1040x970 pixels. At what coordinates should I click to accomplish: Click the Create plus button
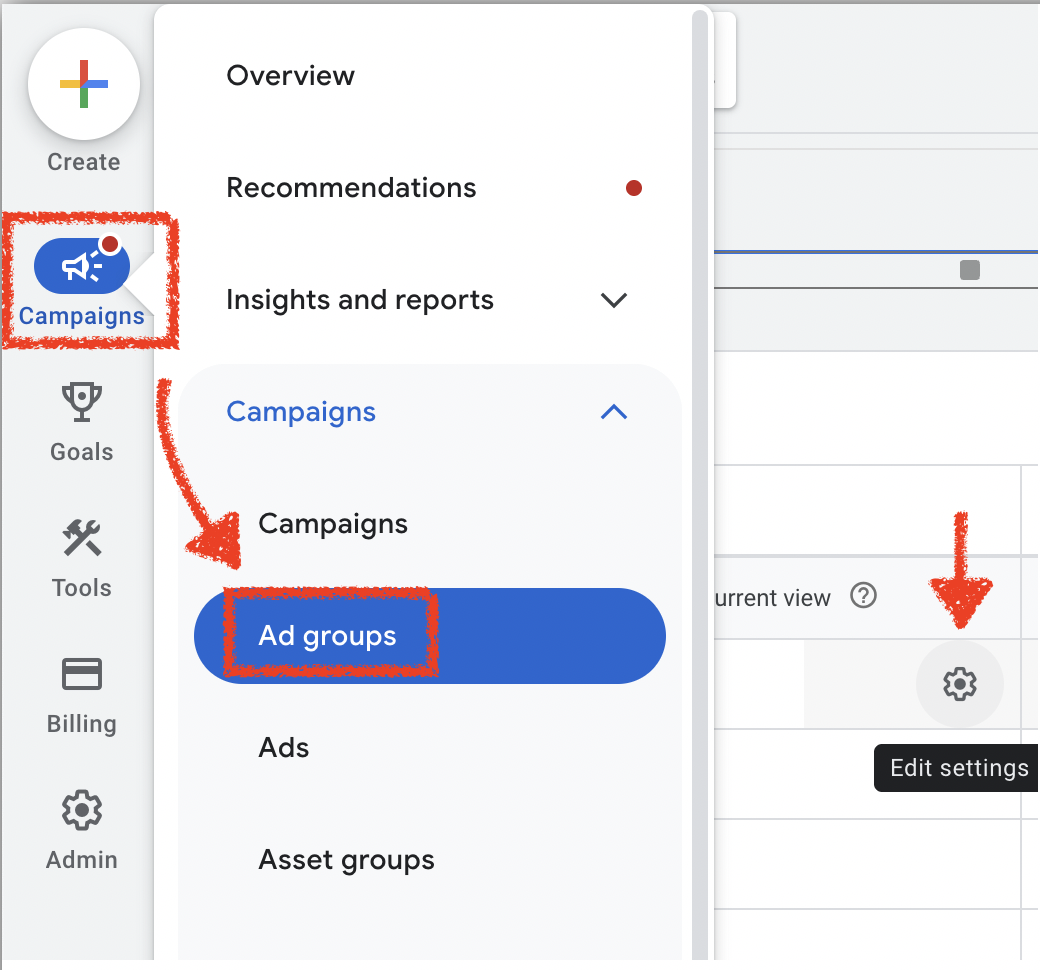[x=83, y=84]
